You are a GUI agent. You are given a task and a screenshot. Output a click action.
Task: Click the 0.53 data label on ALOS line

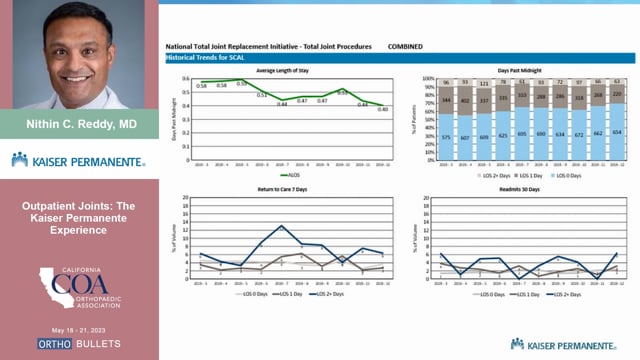[342, 93]
